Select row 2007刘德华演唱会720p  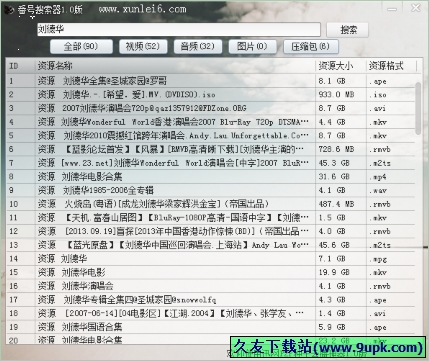pos(211,108)
